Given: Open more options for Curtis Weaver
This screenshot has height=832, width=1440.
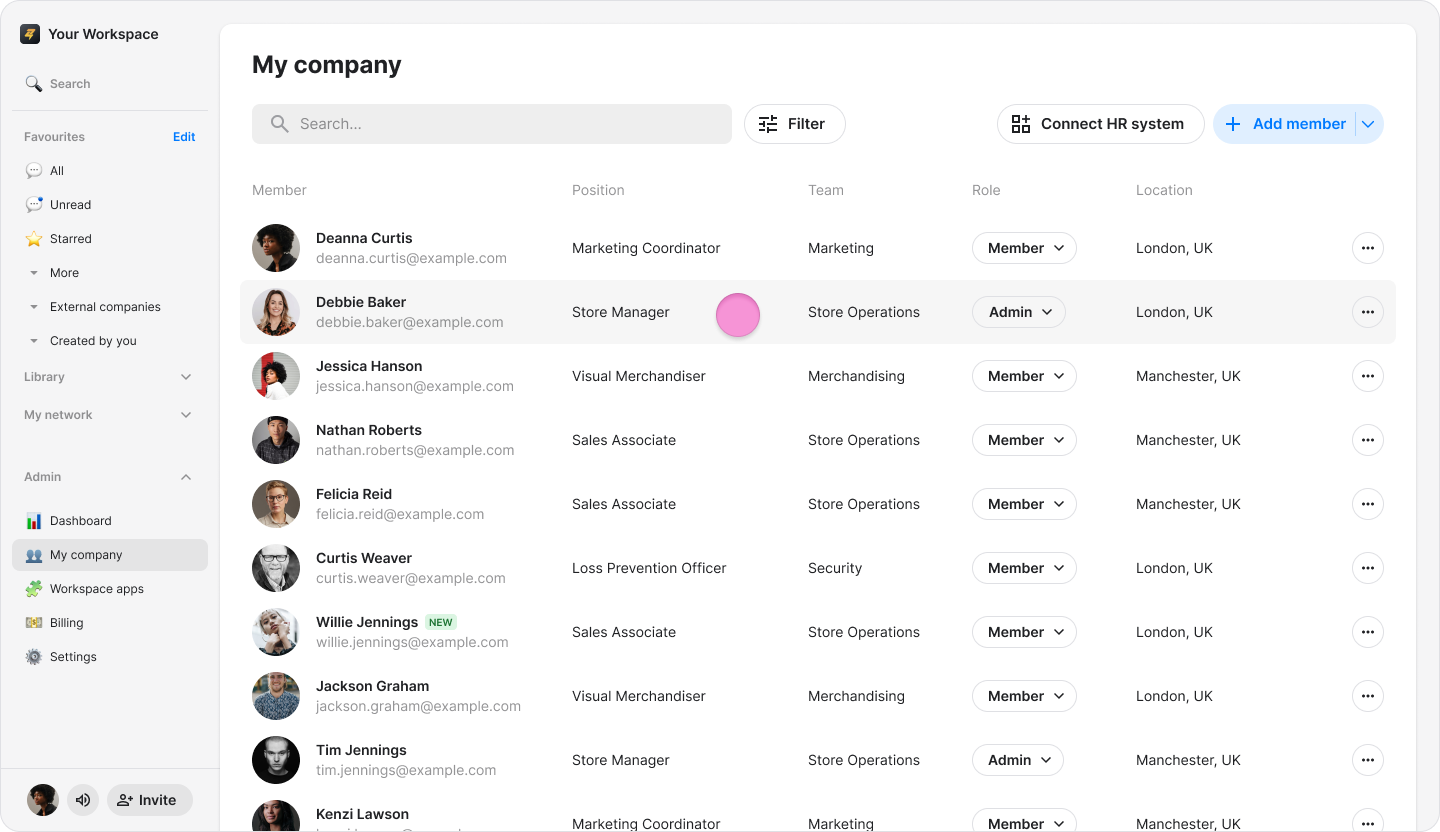Looking at the screenshot, I should point(1367,568).
